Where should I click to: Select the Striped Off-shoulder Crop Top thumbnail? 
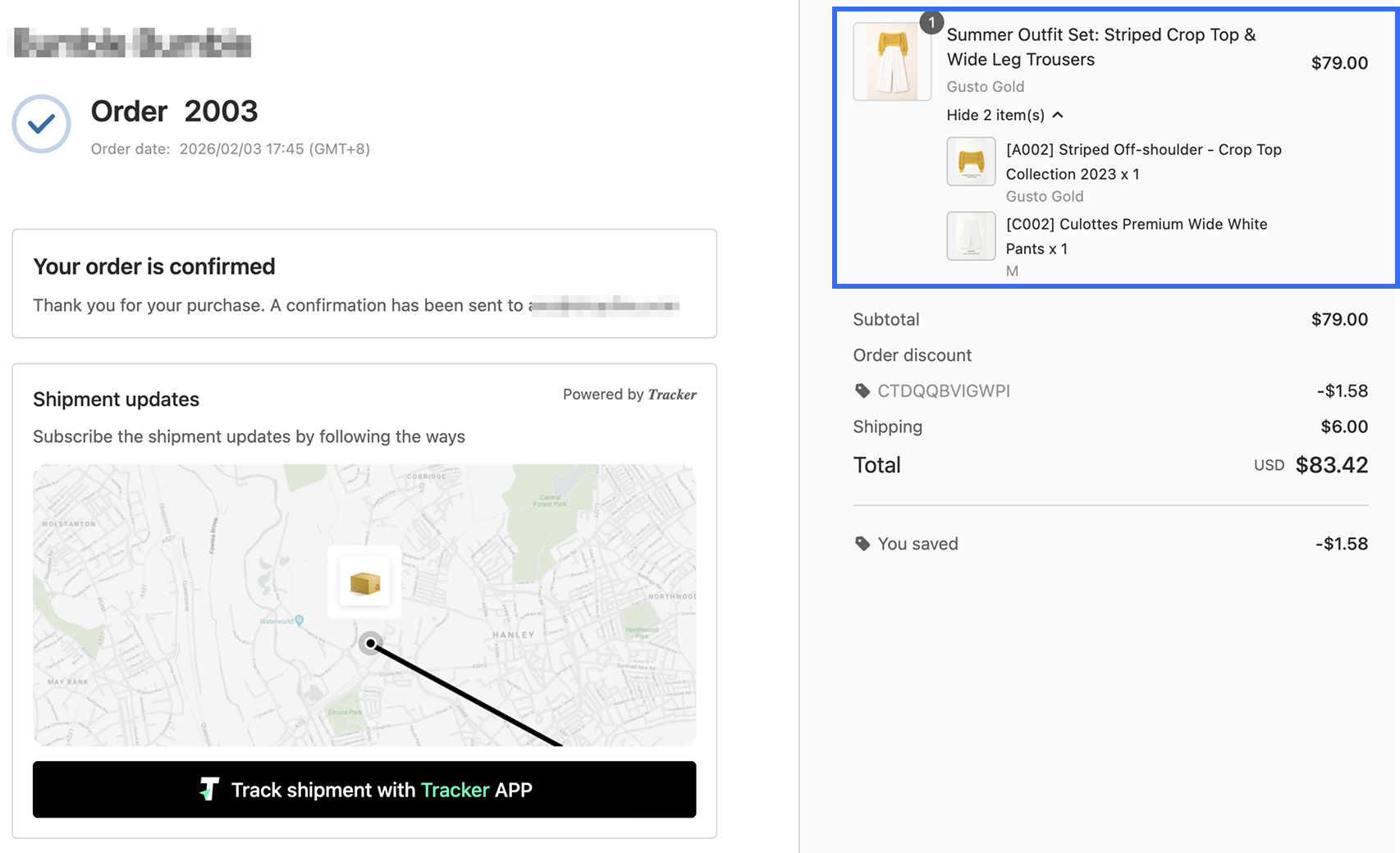971,162
